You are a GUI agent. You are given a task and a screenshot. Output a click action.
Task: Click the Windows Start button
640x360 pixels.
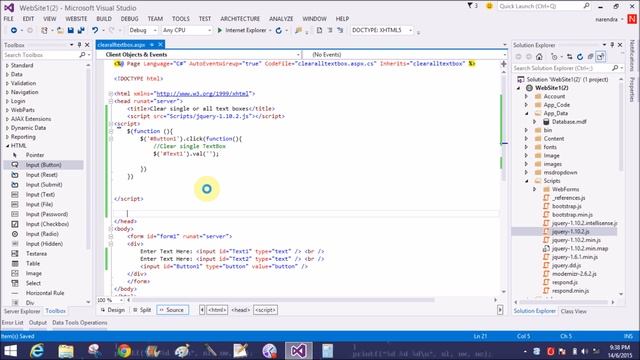[10, 351]
